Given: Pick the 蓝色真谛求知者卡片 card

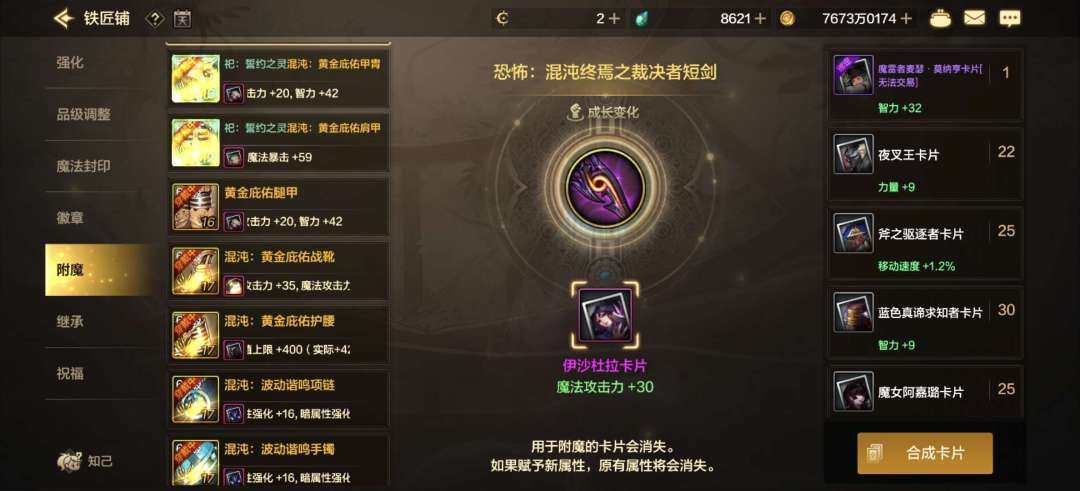Looking at the screenshot, I should point(925,322).
